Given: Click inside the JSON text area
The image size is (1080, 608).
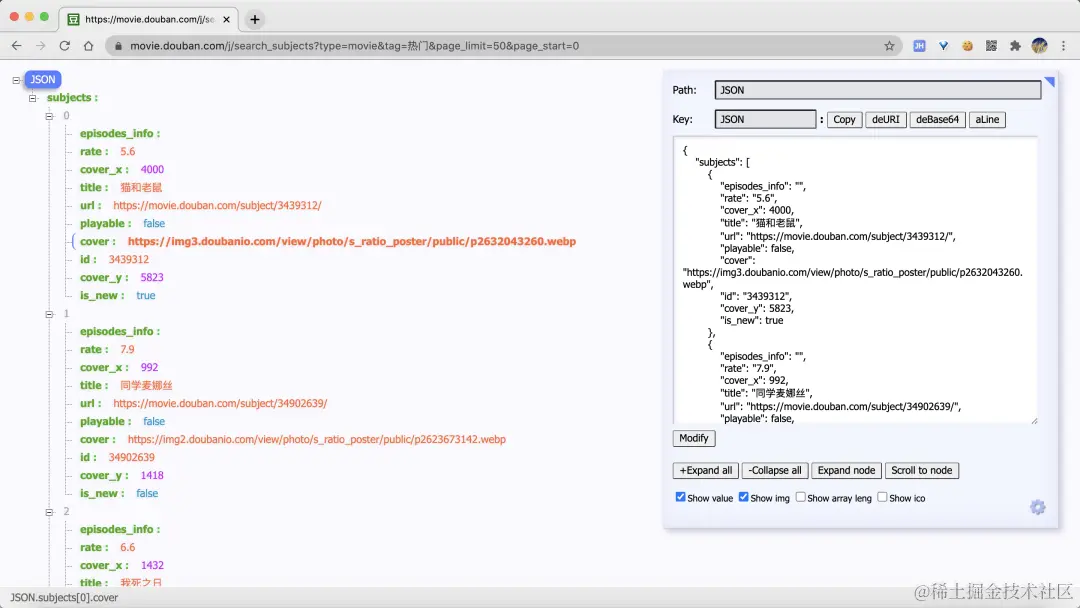Looking at the screenshot, I should pos(855,280).
